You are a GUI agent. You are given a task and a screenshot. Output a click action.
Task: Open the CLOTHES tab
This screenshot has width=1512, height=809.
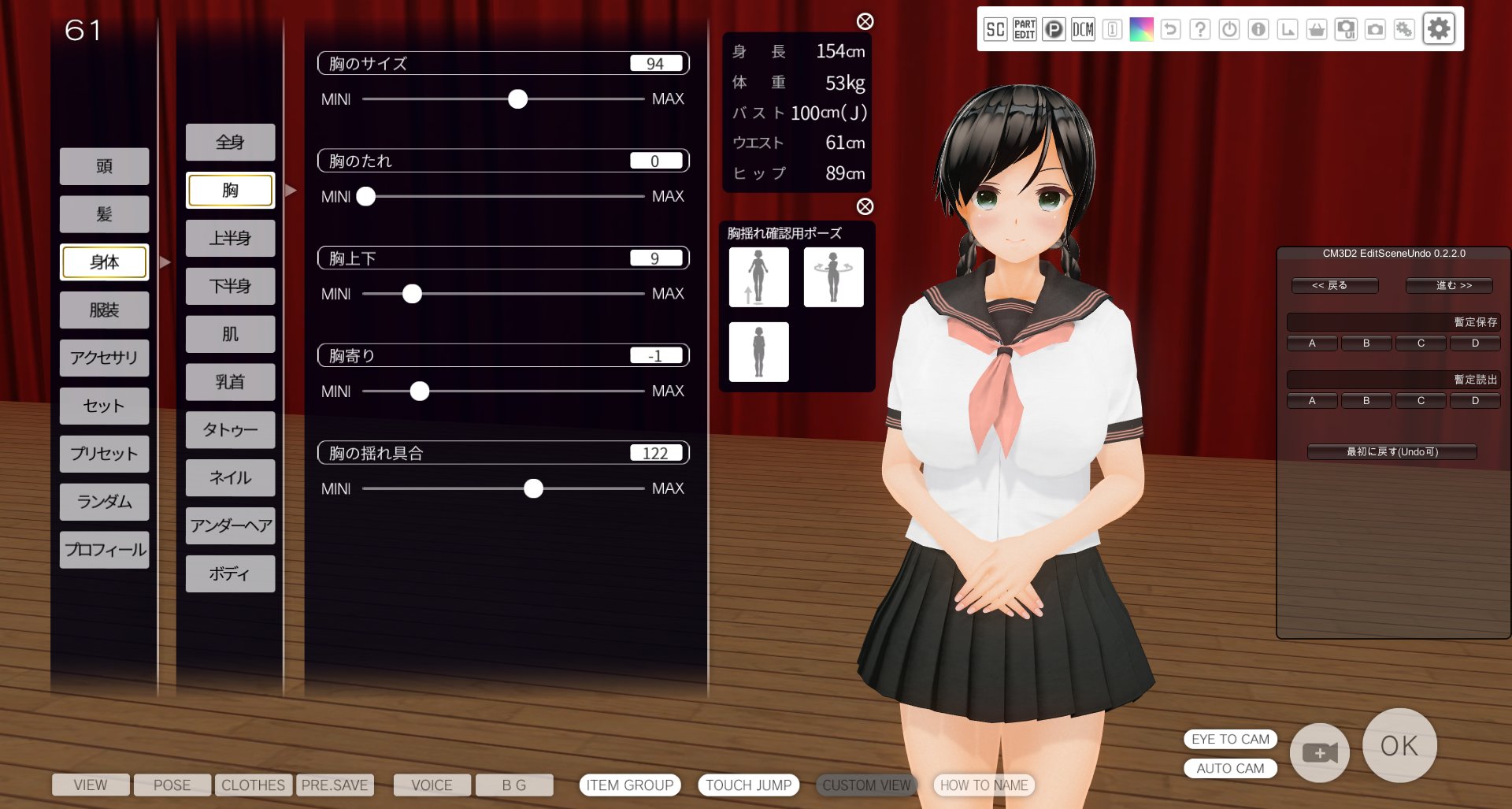click(x=253, y=785)
